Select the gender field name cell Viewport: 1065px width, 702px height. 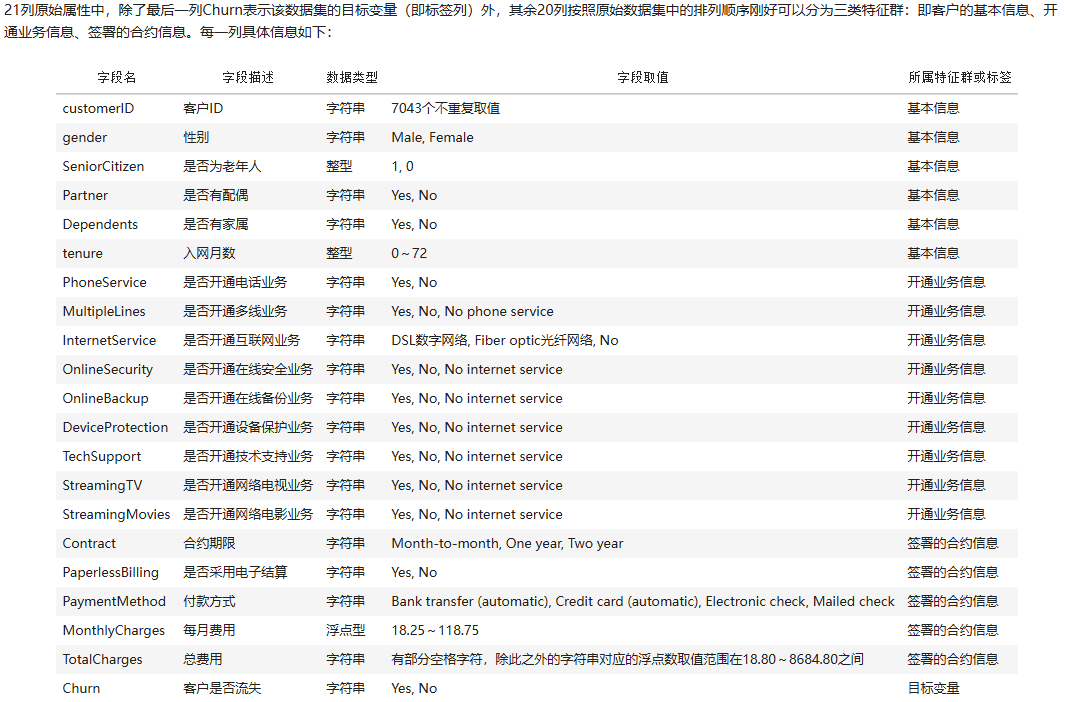click(x=85, y=138)
